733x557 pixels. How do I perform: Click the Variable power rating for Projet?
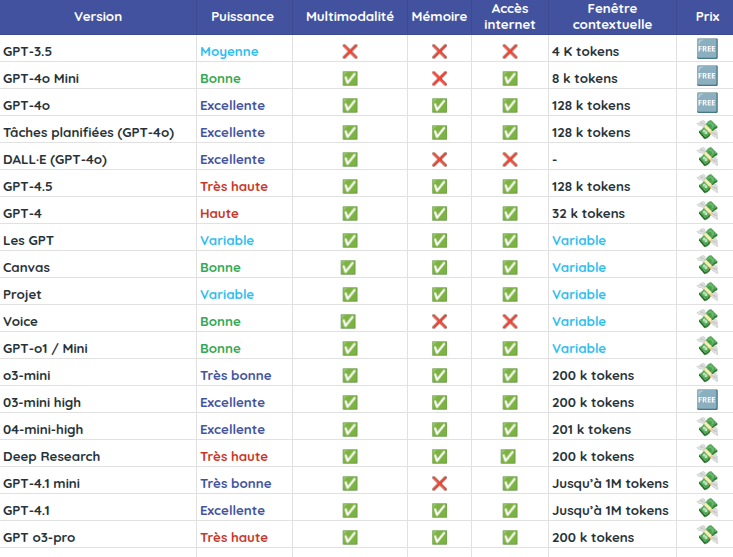pyautogui.click(x=227, y=294)
